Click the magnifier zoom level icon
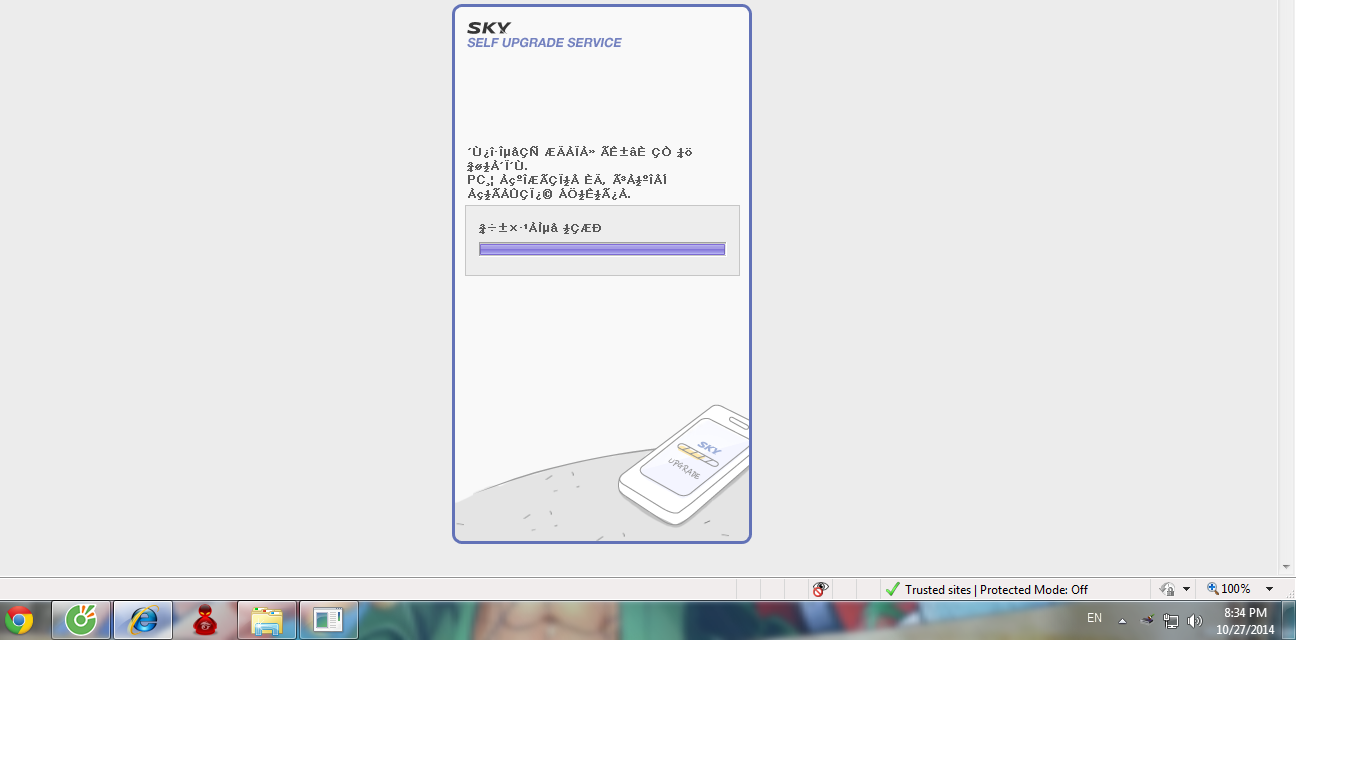The width and height of the screenshot is (1366, 768). click(x=1213, y=589)
